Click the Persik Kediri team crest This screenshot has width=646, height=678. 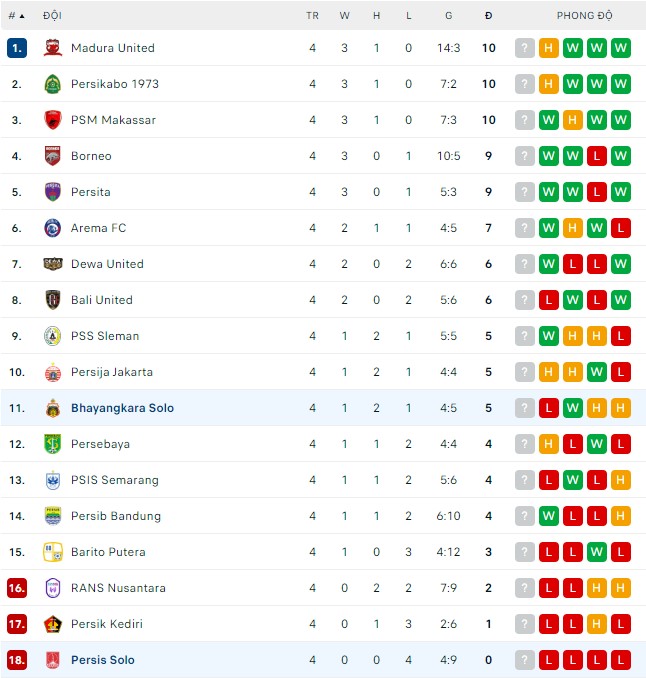coord(53,624)
